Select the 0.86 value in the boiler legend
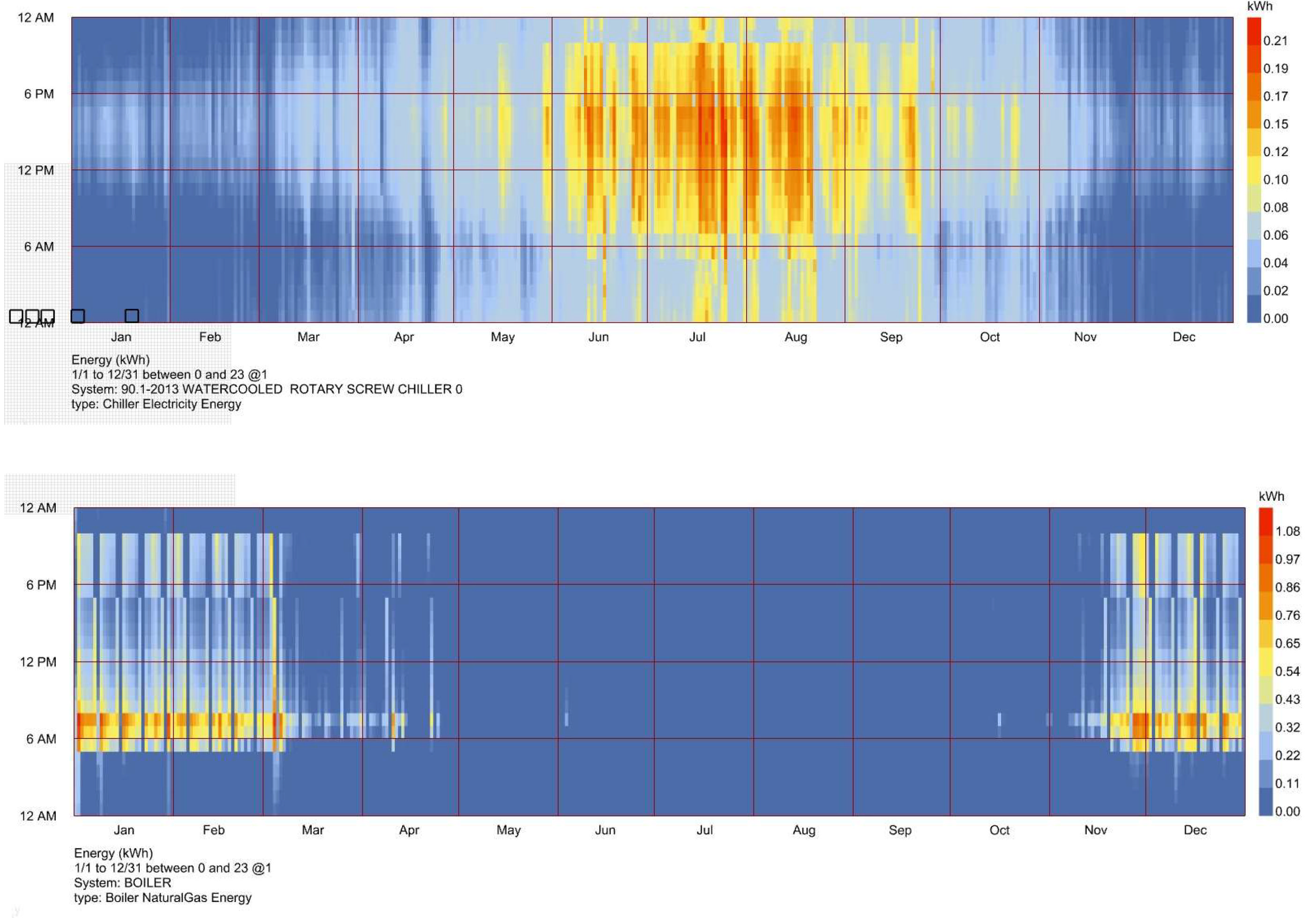Screen dimensions: 1316x918 pos(1287,587)
